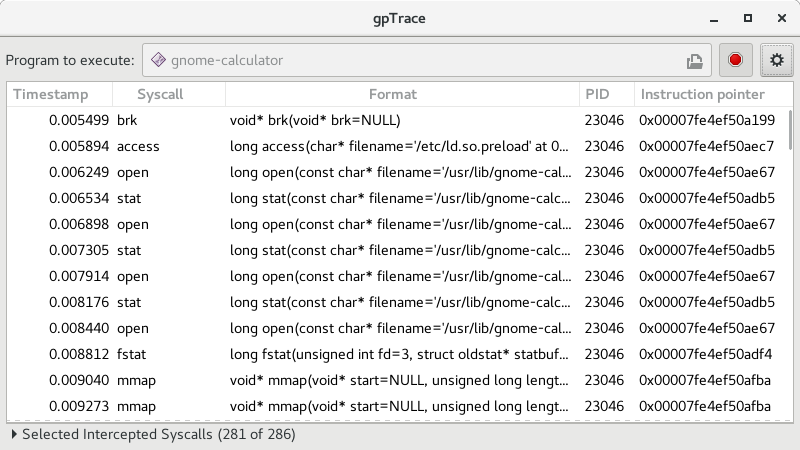Click the '/etc/ld.so.preload' access format cell
Viewport: 800px width, 450px height.
click(x=399, y=146)
